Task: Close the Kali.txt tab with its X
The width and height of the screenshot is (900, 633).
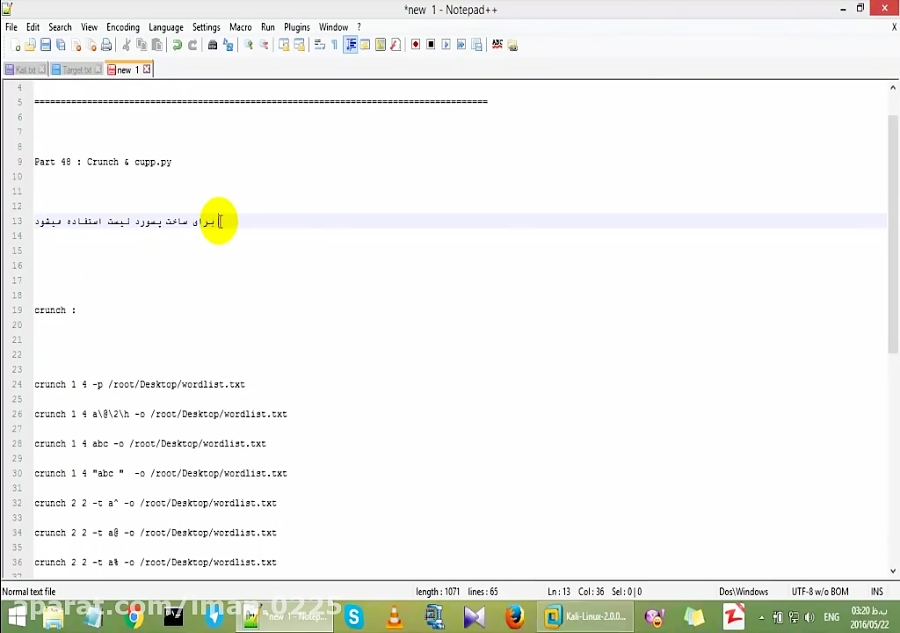Action: tap(42, 69)
